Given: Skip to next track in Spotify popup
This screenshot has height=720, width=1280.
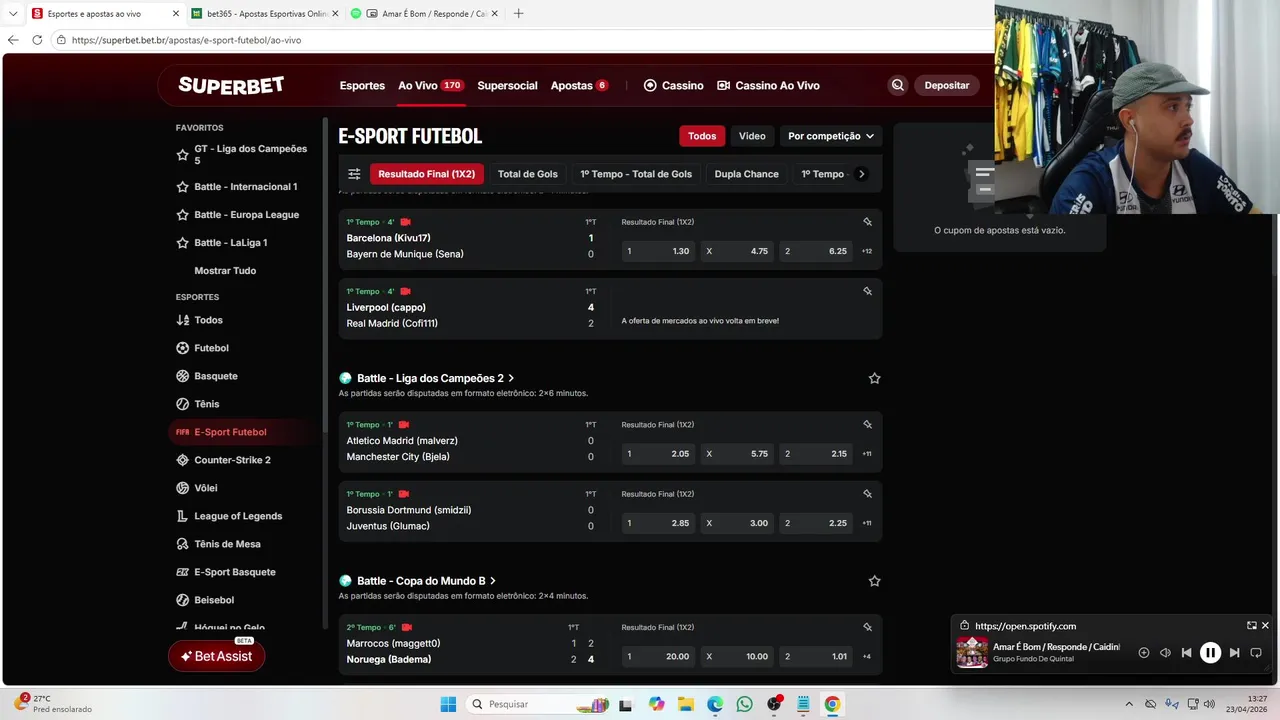Looking at the screenshot, I should [x=1234, y=653].
